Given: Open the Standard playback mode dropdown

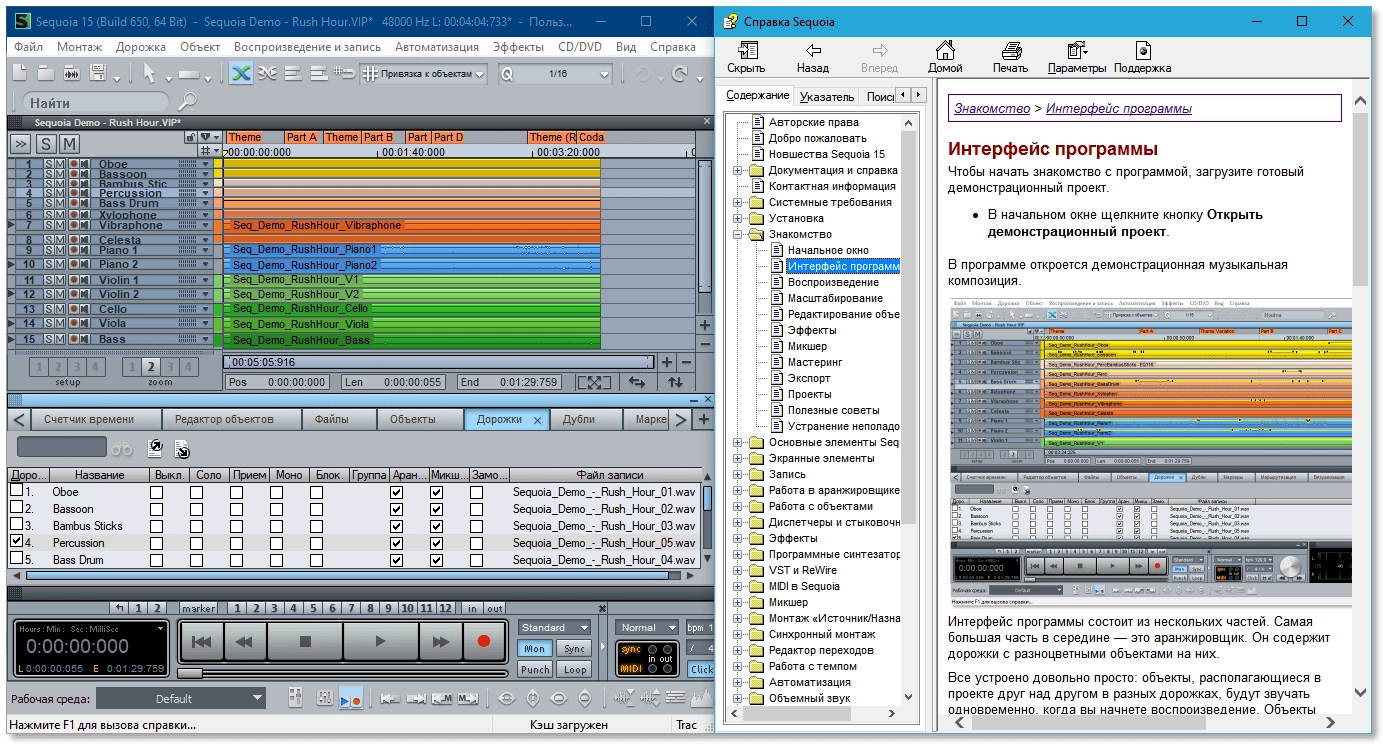Looking at the screenshot, I should pos(554,627).
